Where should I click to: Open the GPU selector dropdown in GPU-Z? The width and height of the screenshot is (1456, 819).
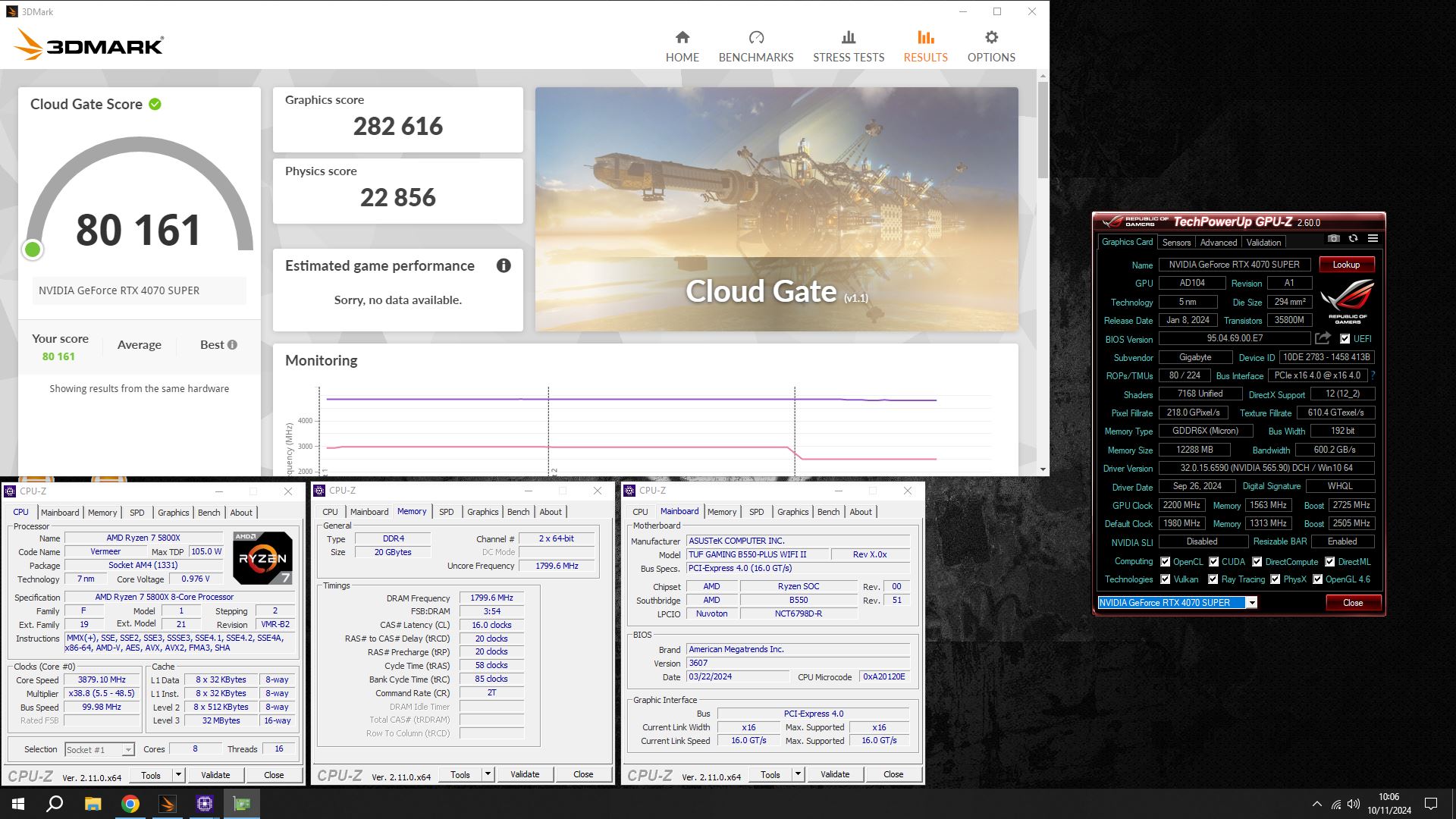point(1252,603)
